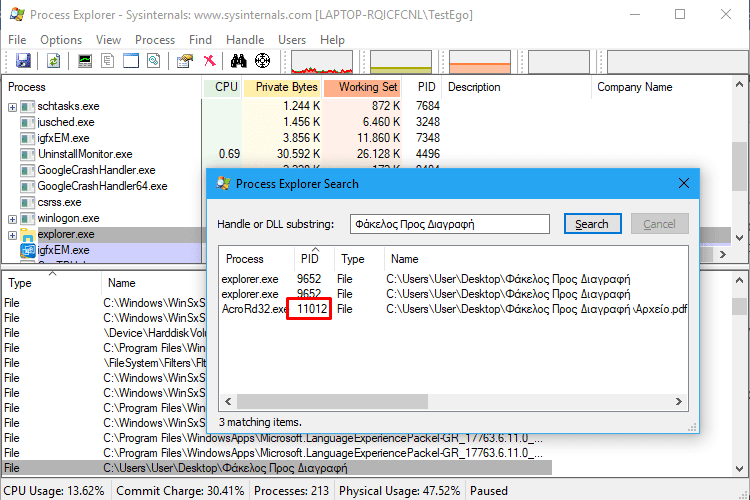Screen dimensions: 750x500
Task: Click the Search button
Action: 592,224
